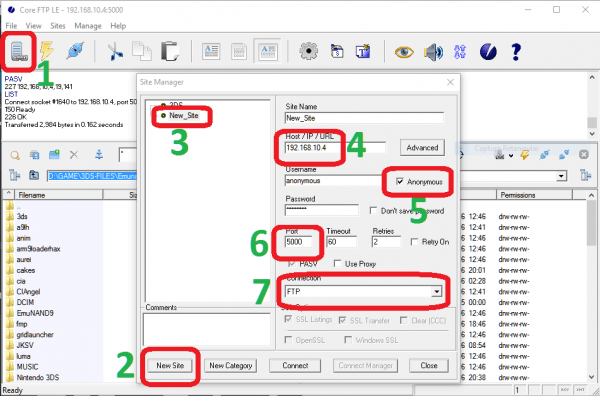Open the File menu
This screenshot has width=600, height=396.
tap(11, 26)
